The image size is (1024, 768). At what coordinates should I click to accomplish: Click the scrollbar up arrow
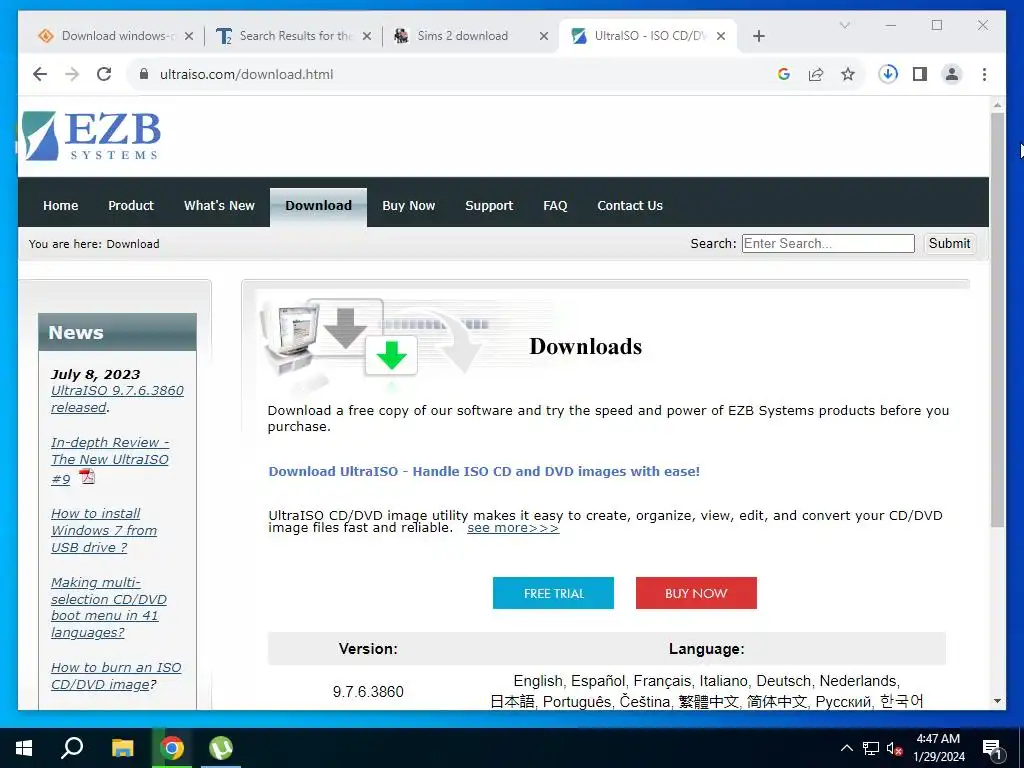tap(997, 104)
